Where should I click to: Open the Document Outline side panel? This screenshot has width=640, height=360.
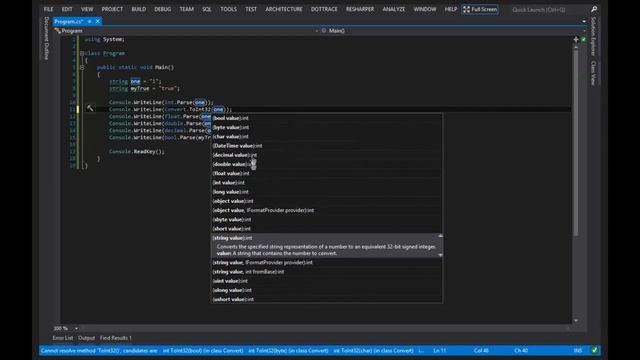[46, 38]
